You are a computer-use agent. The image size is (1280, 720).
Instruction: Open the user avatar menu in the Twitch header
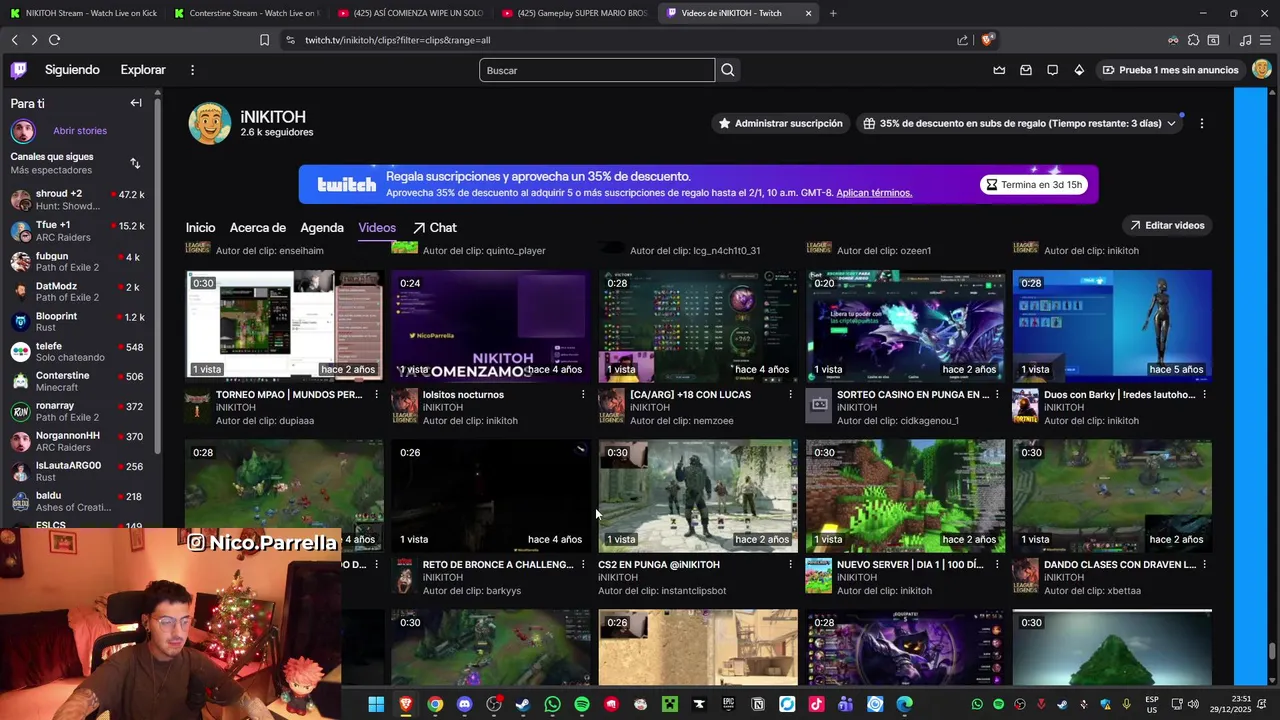click(x=1261, y=70)
